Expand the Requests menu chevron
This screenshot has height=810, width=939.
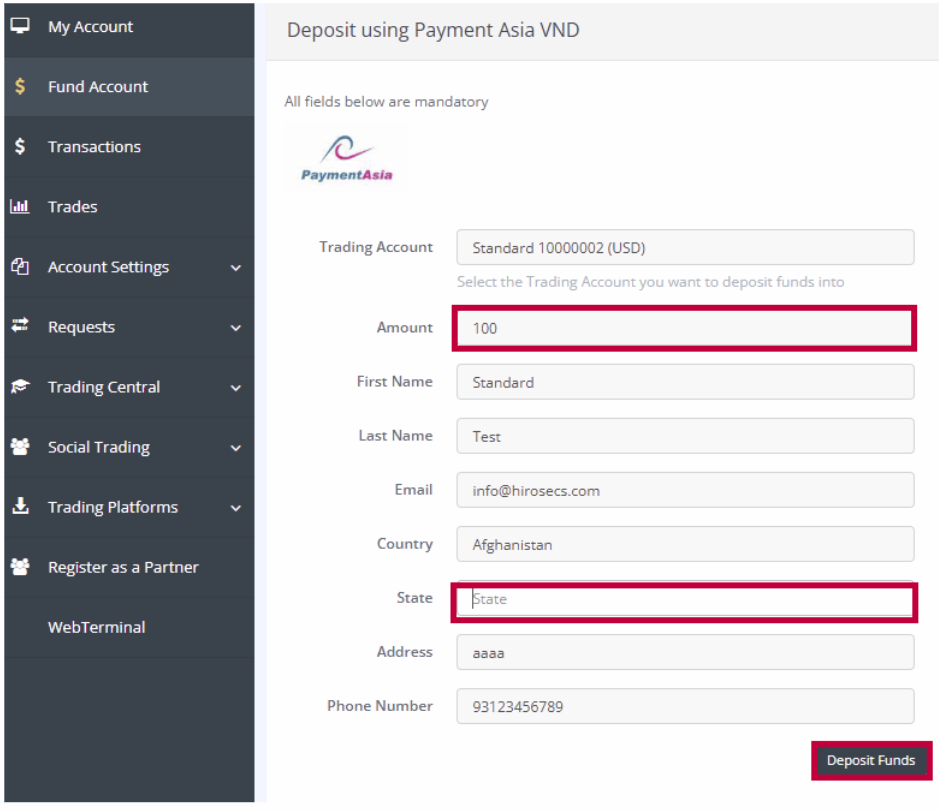(236, 328)
